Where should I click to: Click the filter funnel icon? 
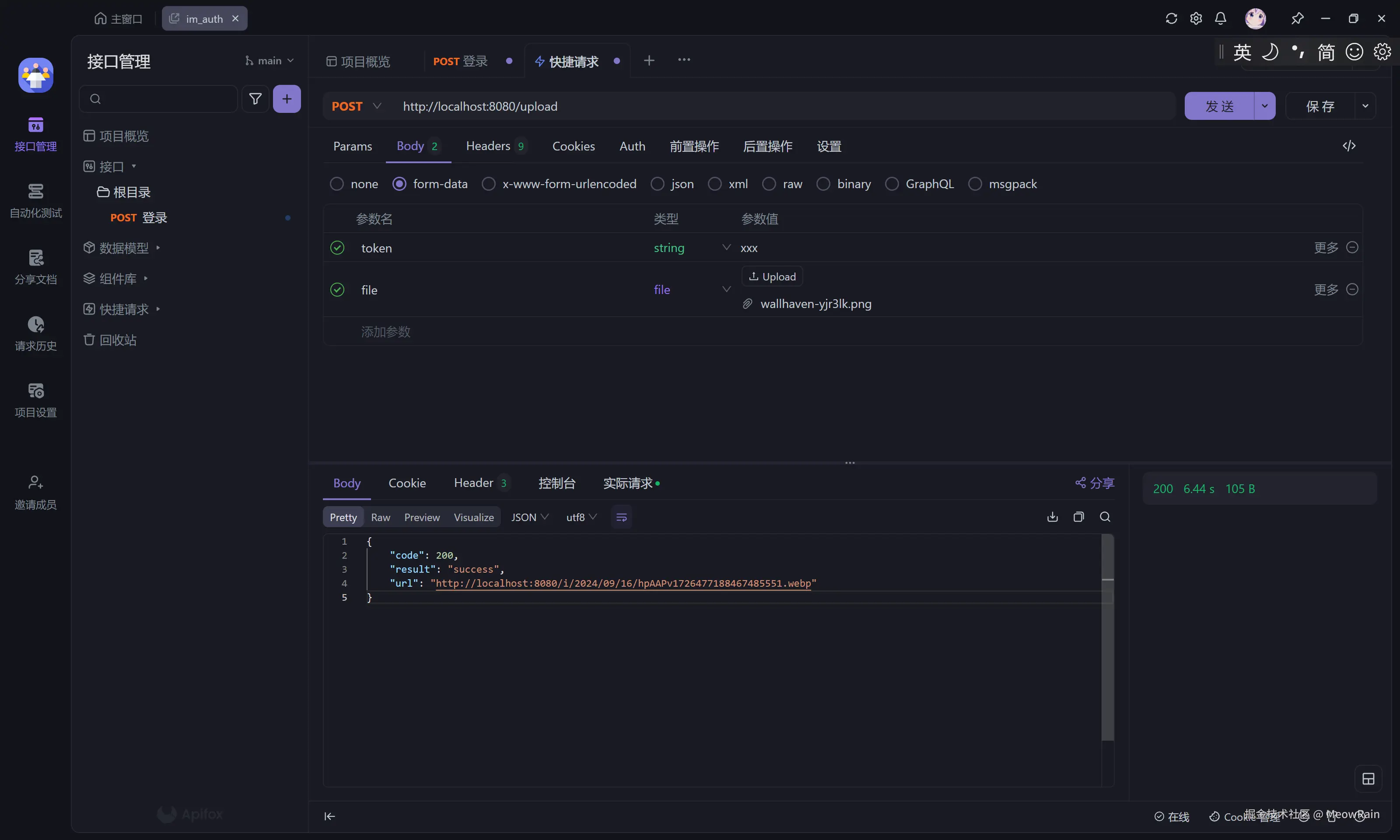click(255, 99)
